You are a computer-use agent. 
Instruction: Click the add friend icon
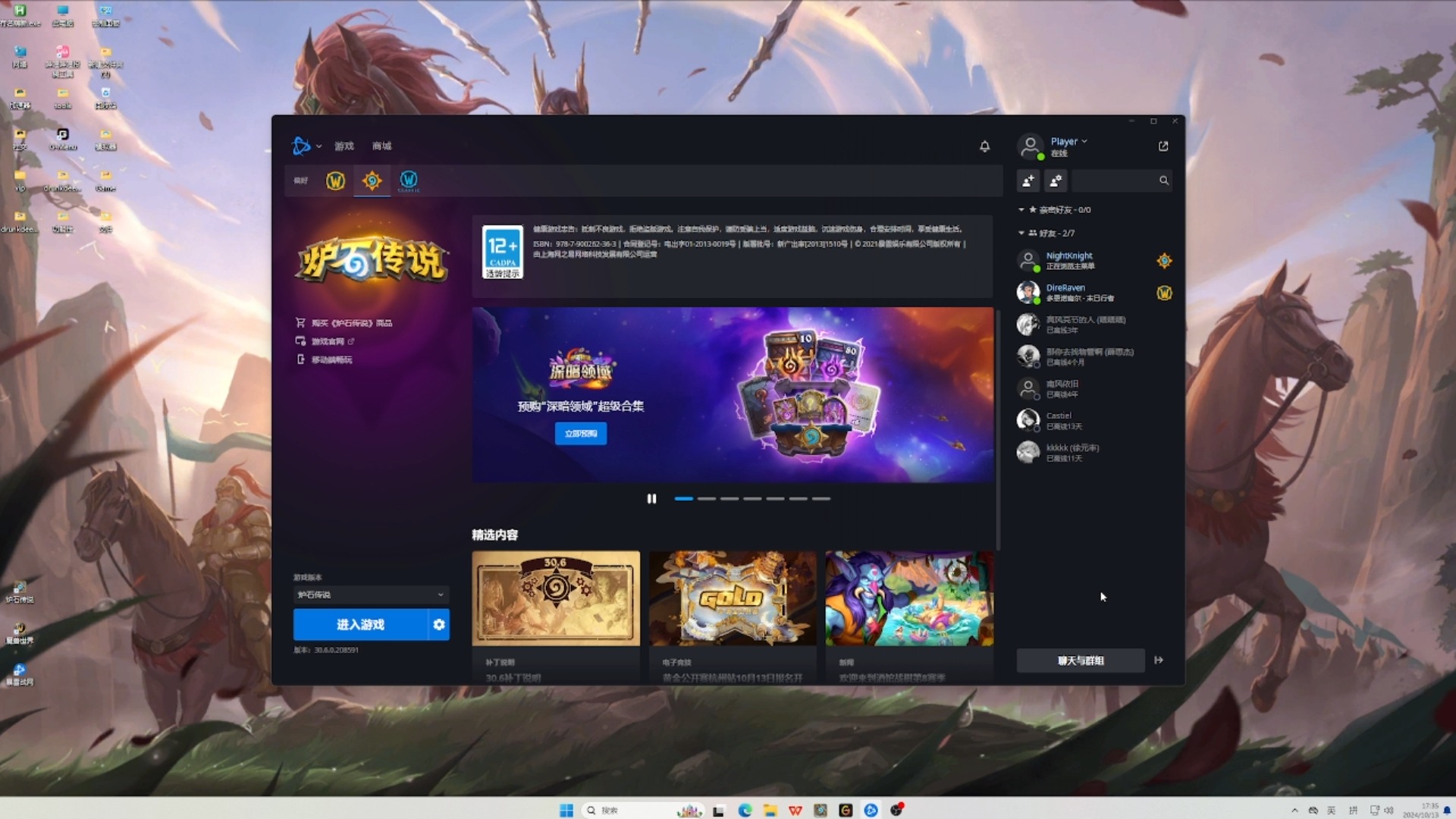pyautogui.click(x=1028, y=180)
